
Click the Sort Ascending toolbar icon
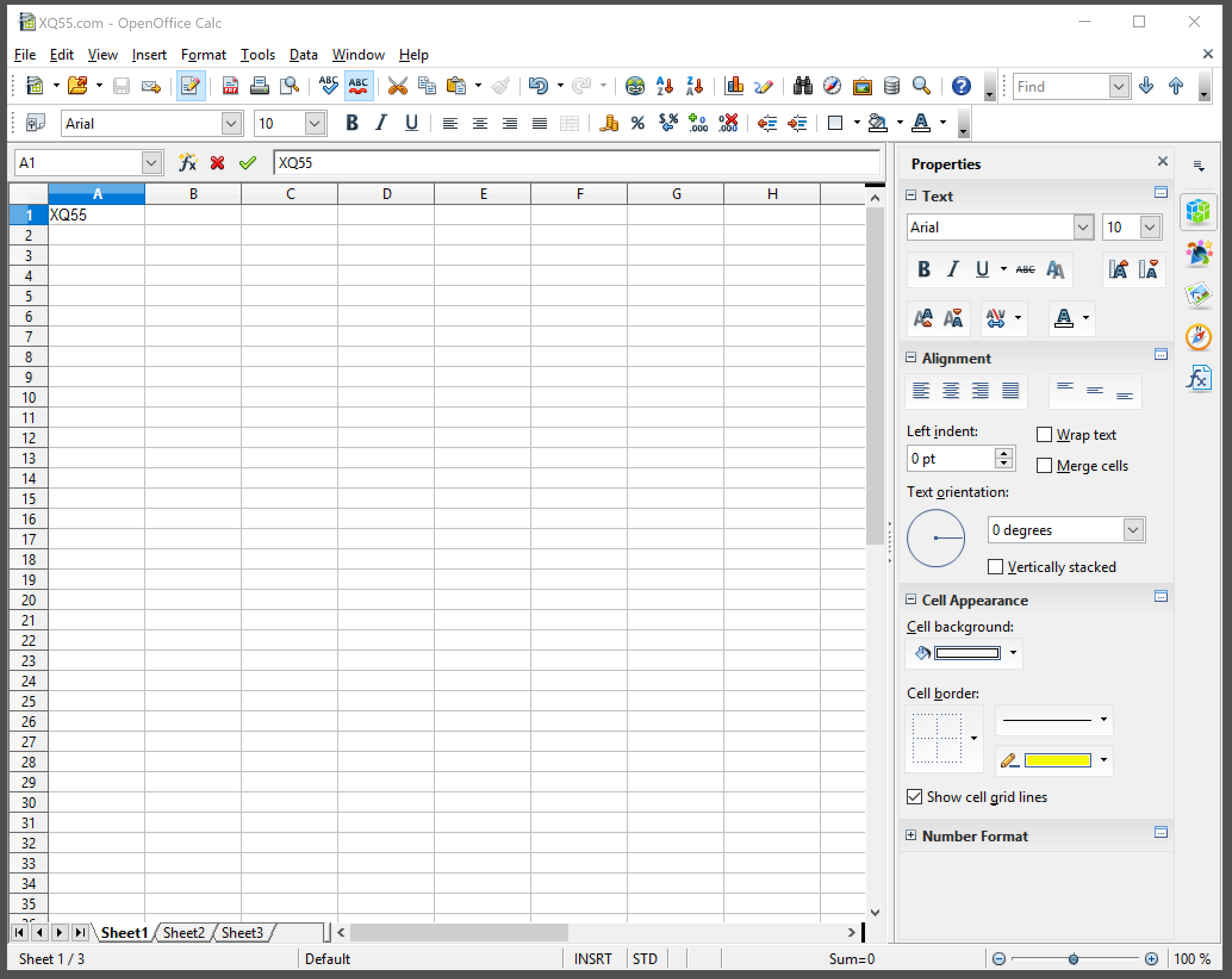click(664, 86)
